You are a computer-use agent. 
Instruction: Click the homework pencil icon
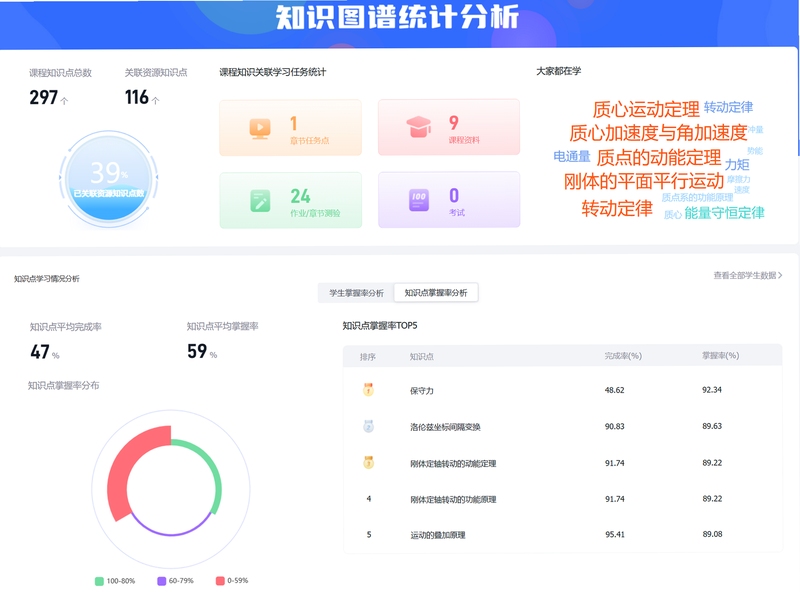pyautogui.click(x=260, y=201)
